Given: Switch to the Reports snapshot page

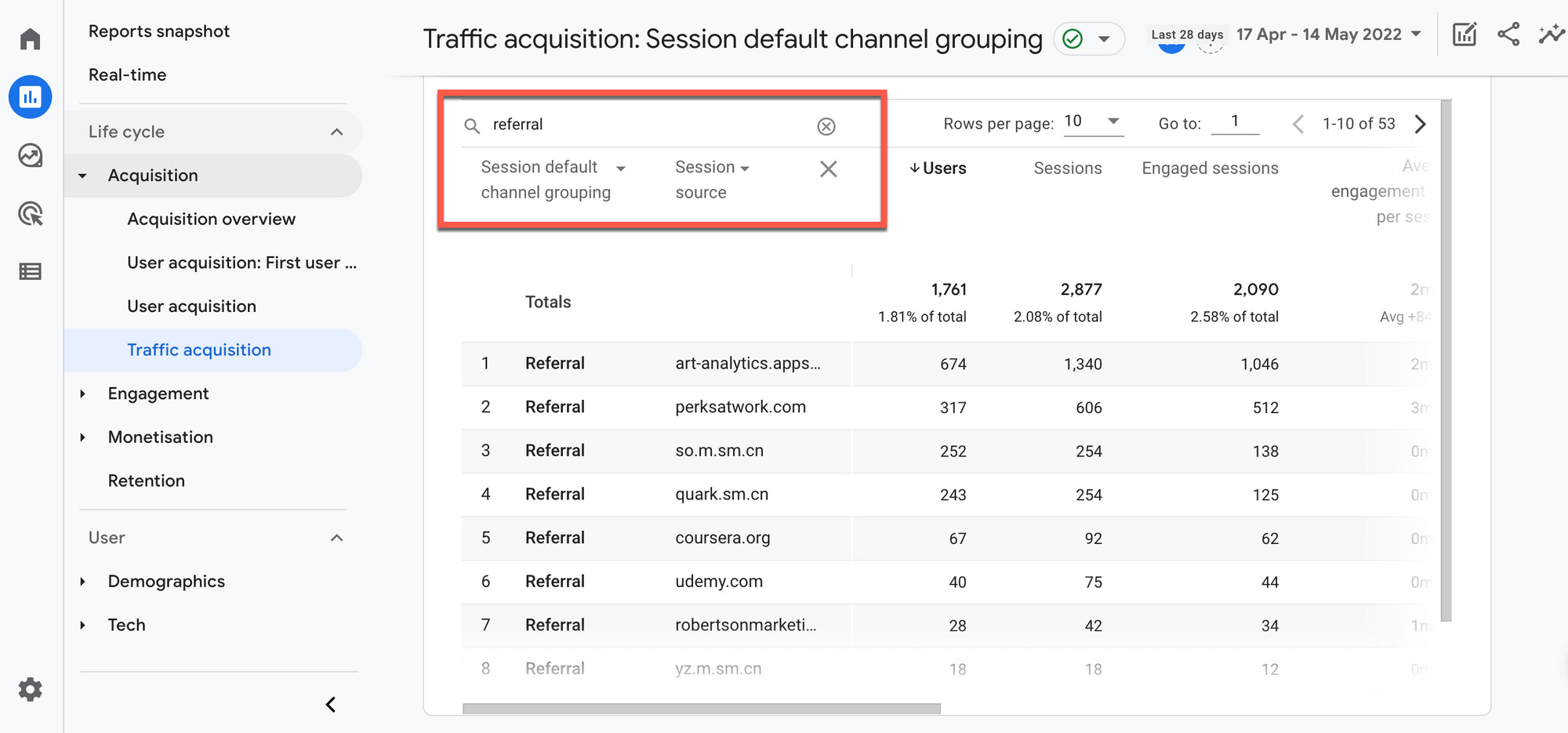Looking at the screenshot, I should pyautogui.click(x=159, y=31).
